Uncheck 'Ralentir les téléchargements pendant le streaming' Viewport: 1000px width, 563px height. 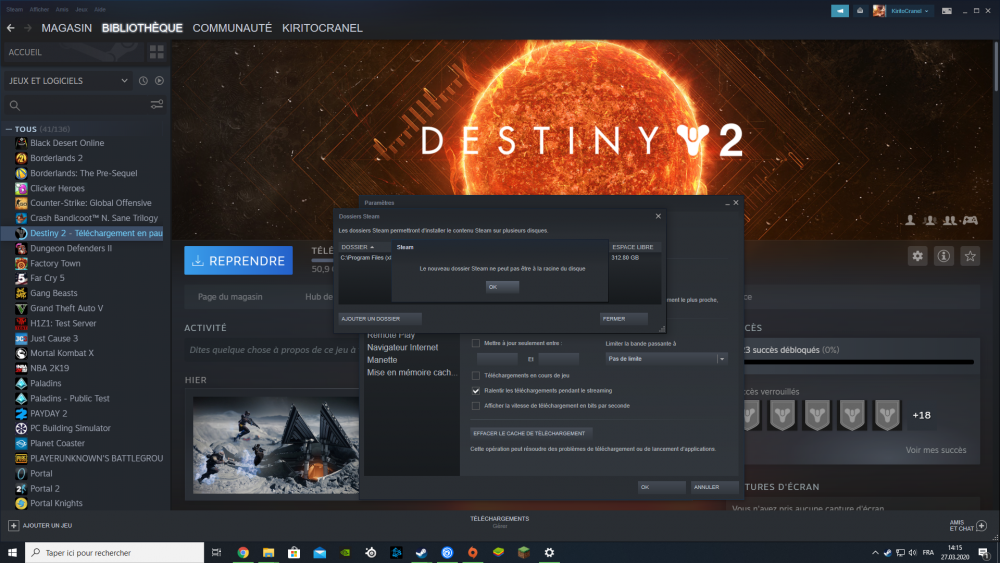pyautogui.click(x=476, y=390)
